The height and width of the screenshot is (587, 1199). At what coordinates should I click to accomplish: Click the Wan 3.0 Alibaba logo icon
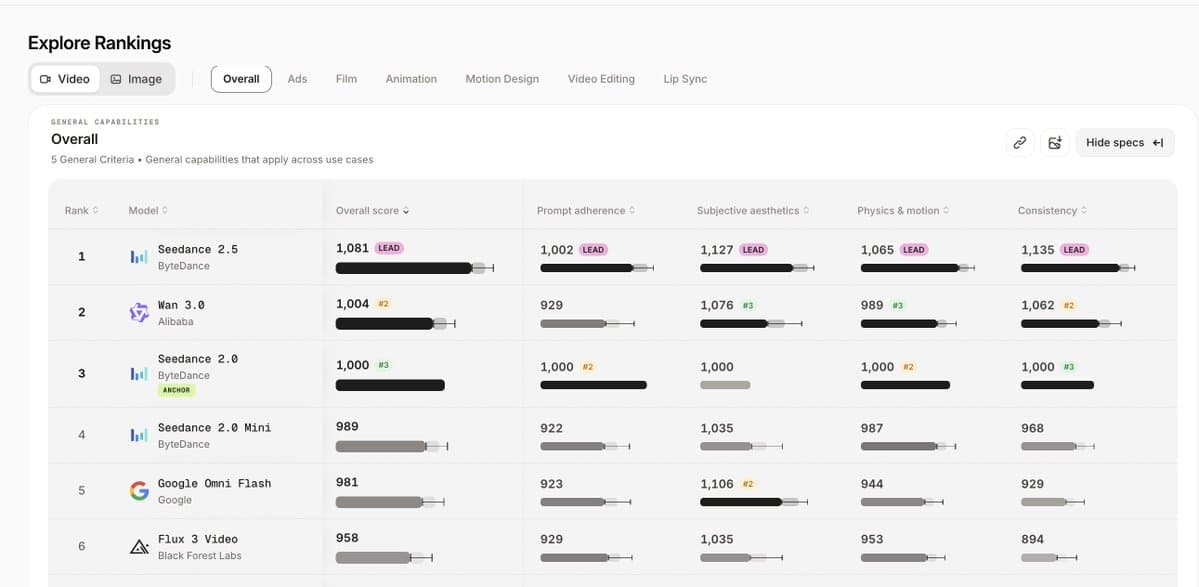[x=139, y=313]
